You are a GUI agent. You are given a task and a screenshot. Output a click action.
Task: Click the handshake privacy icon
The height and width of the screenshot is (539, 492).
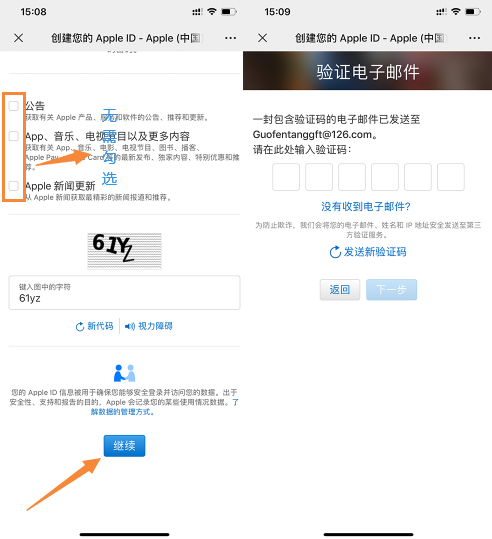click(124, 373)
